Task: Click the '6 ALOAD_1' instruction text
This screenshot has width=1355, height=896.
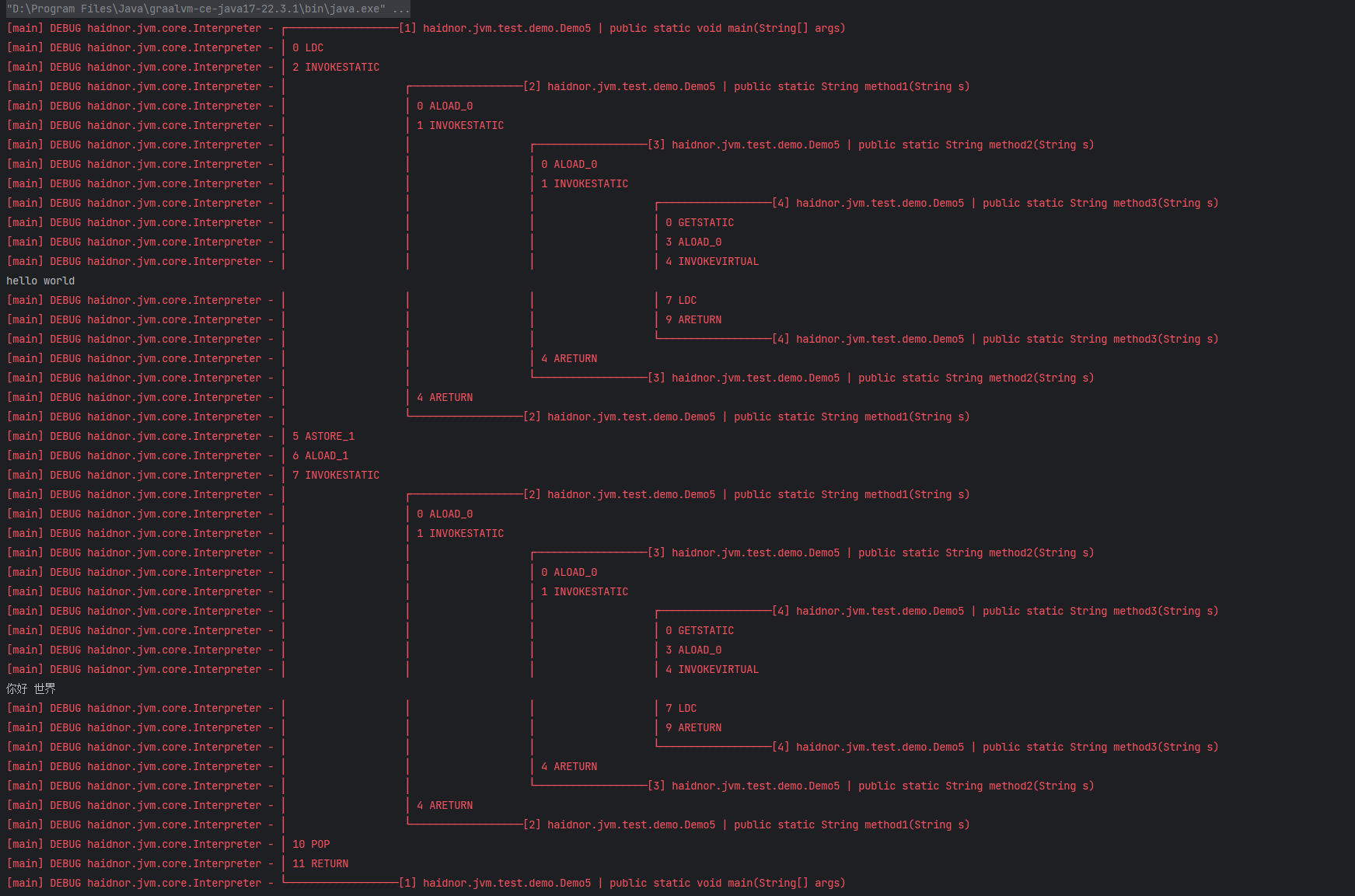Action: (320, 455)
